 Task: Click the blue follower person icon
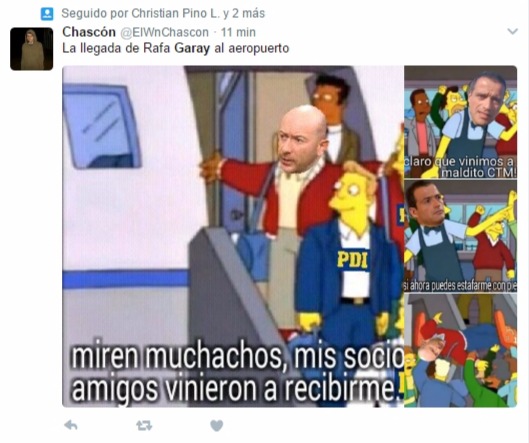click(x=47, y=14)
